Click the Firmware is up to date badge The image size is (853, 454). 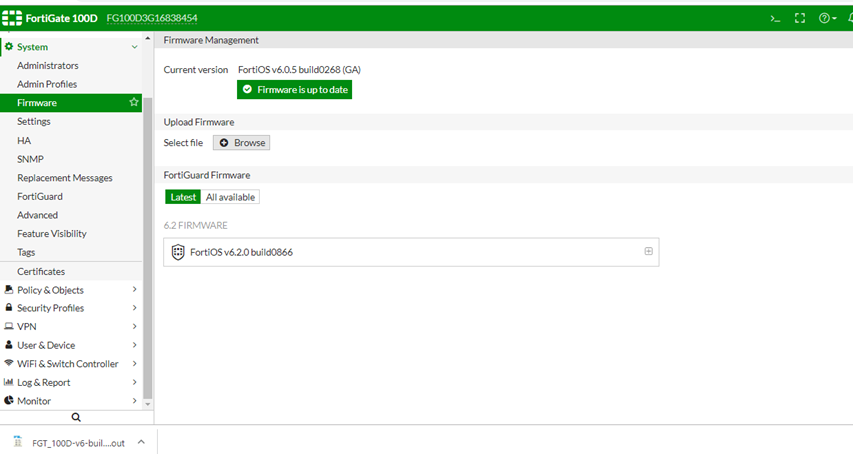pyautogui.click(x=294, y=89)
